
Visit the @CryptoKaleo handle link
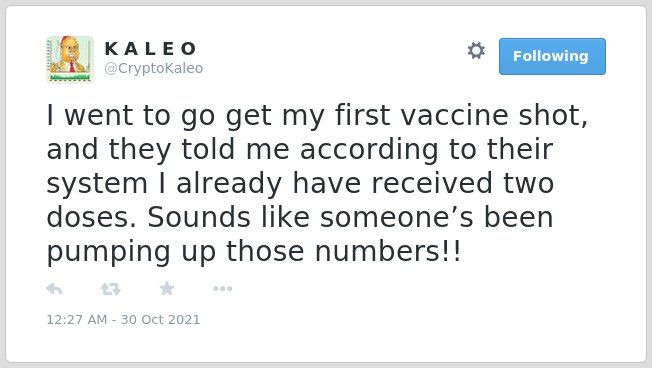tap(154, 68)
